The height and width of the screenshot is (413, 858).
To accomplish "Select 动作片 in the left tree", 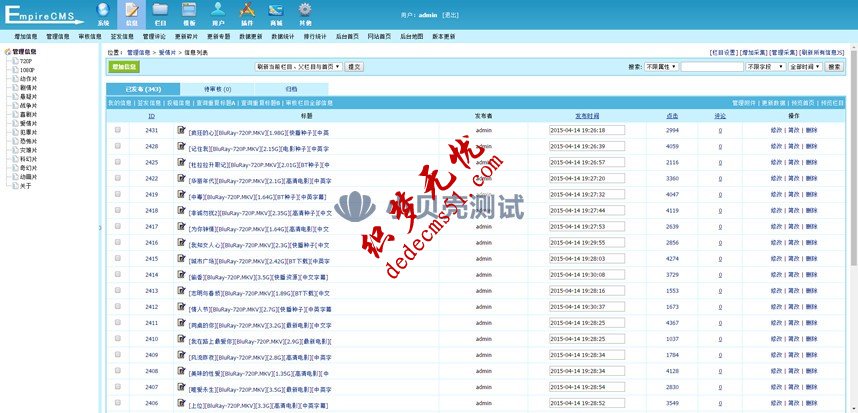I will point(28,79).
